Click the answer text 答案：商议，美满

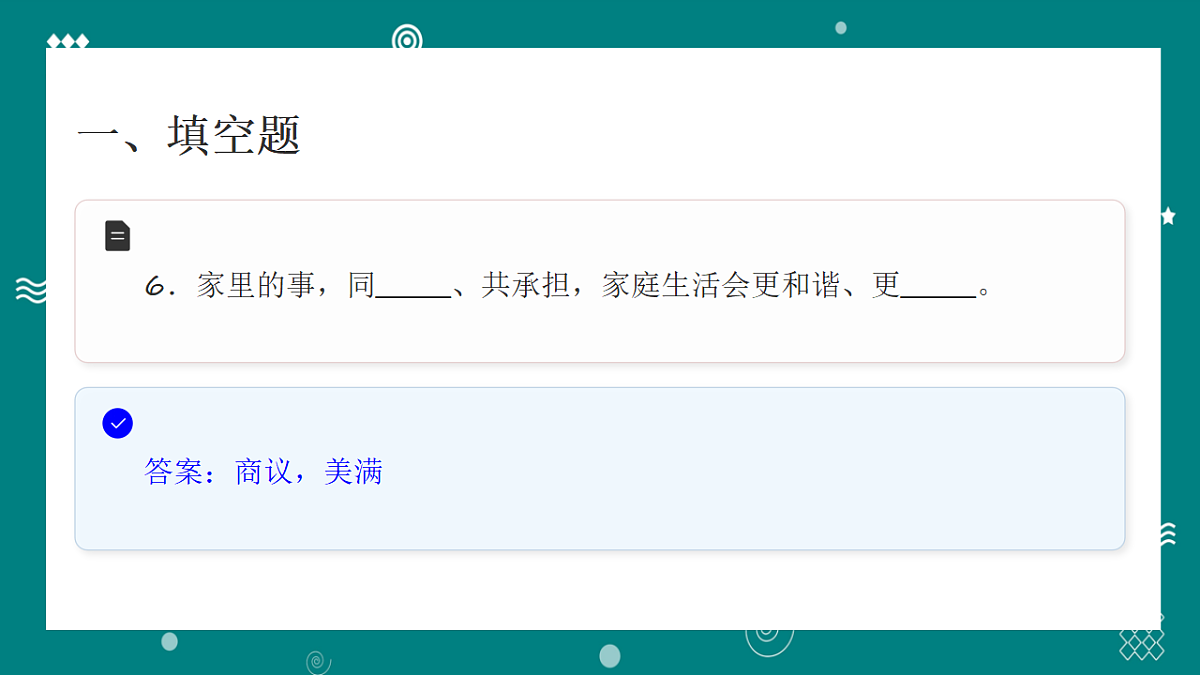264,471
